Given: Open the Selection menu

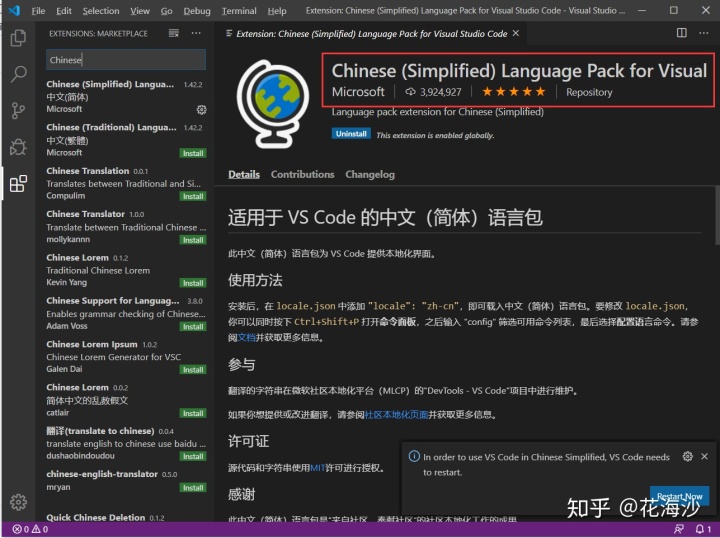Looking at the screenshot, I should 101,11.
